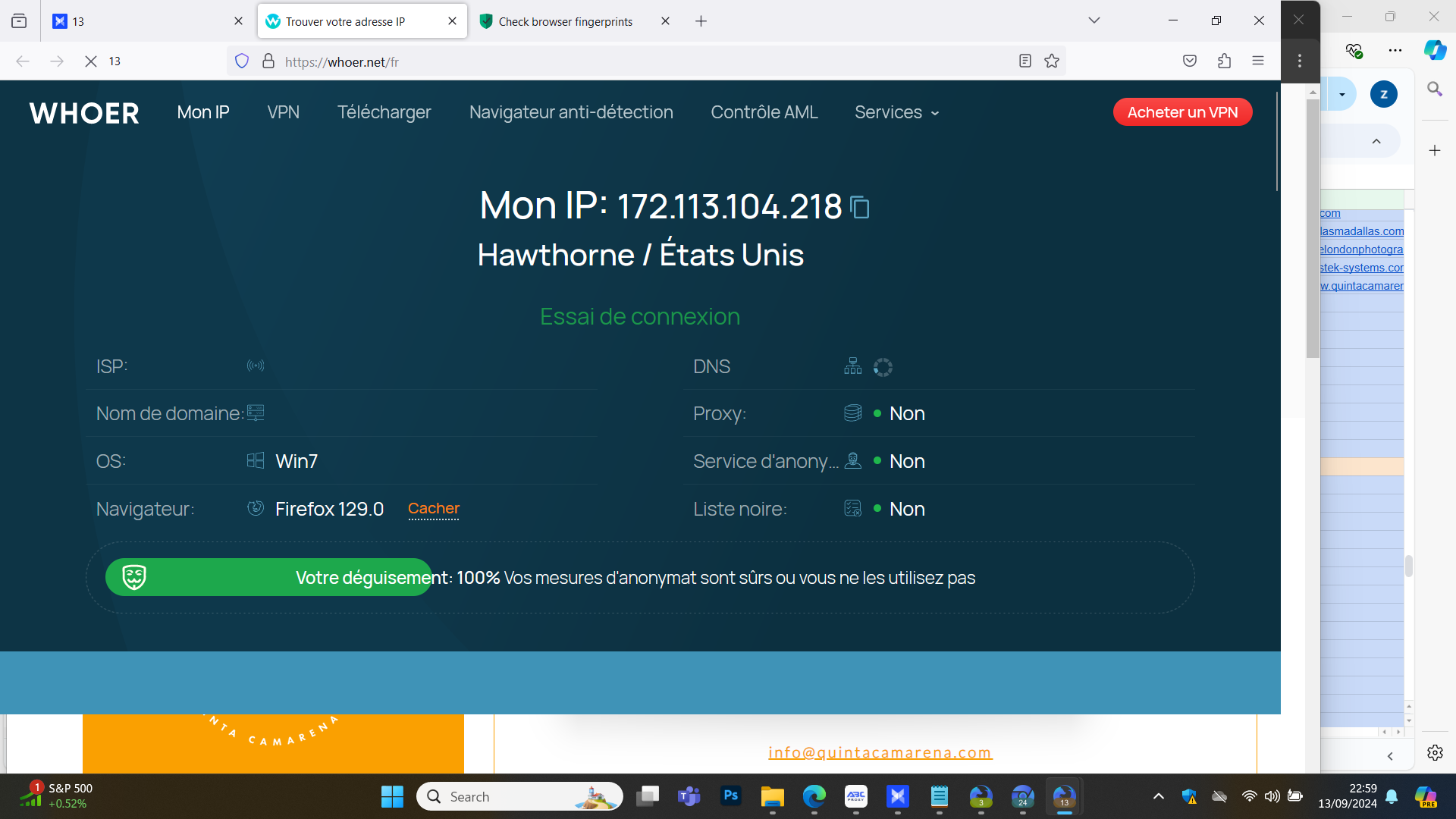Click the Acheter un VPN button
The width and height of the screenshot is (1456, 819).
click(x=1183, y=112)
